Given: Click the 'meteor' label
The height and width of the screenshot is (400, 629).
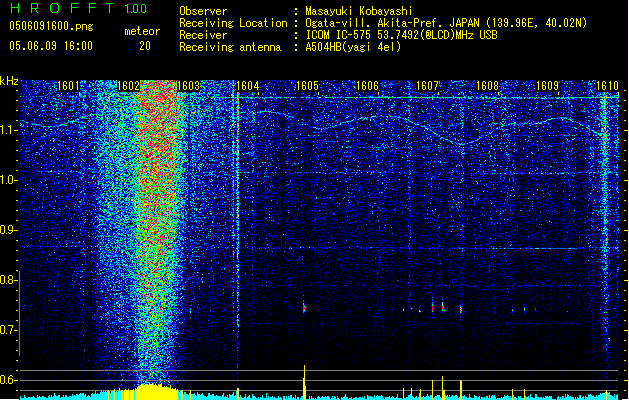Looking at the screenshot, I should [x=142, y=31].
